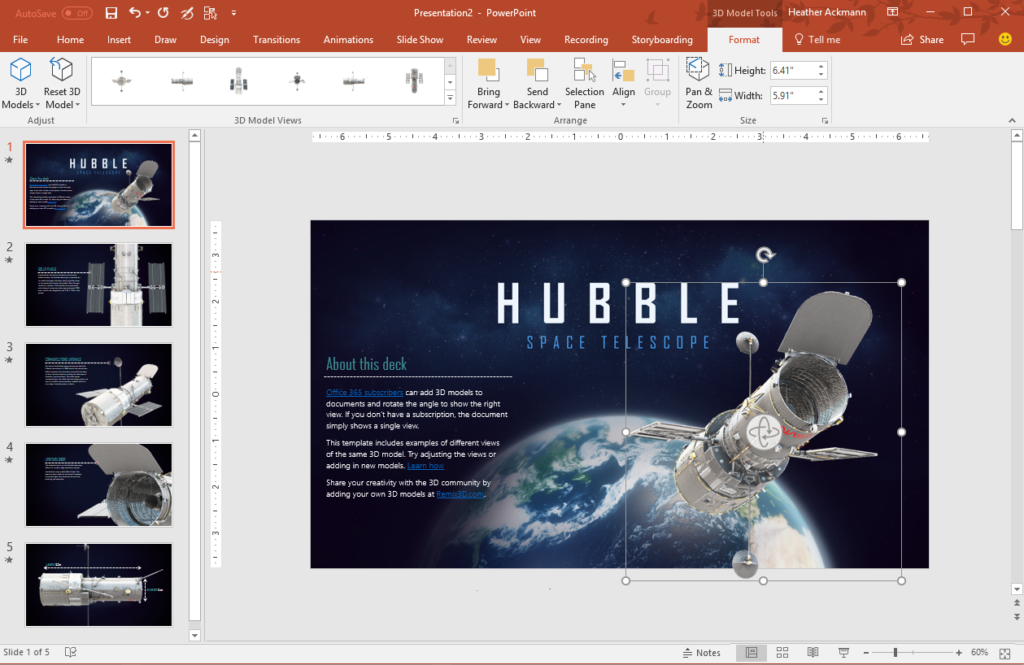Click the Save icon in the quick access toolbar

tap(111, 12)
